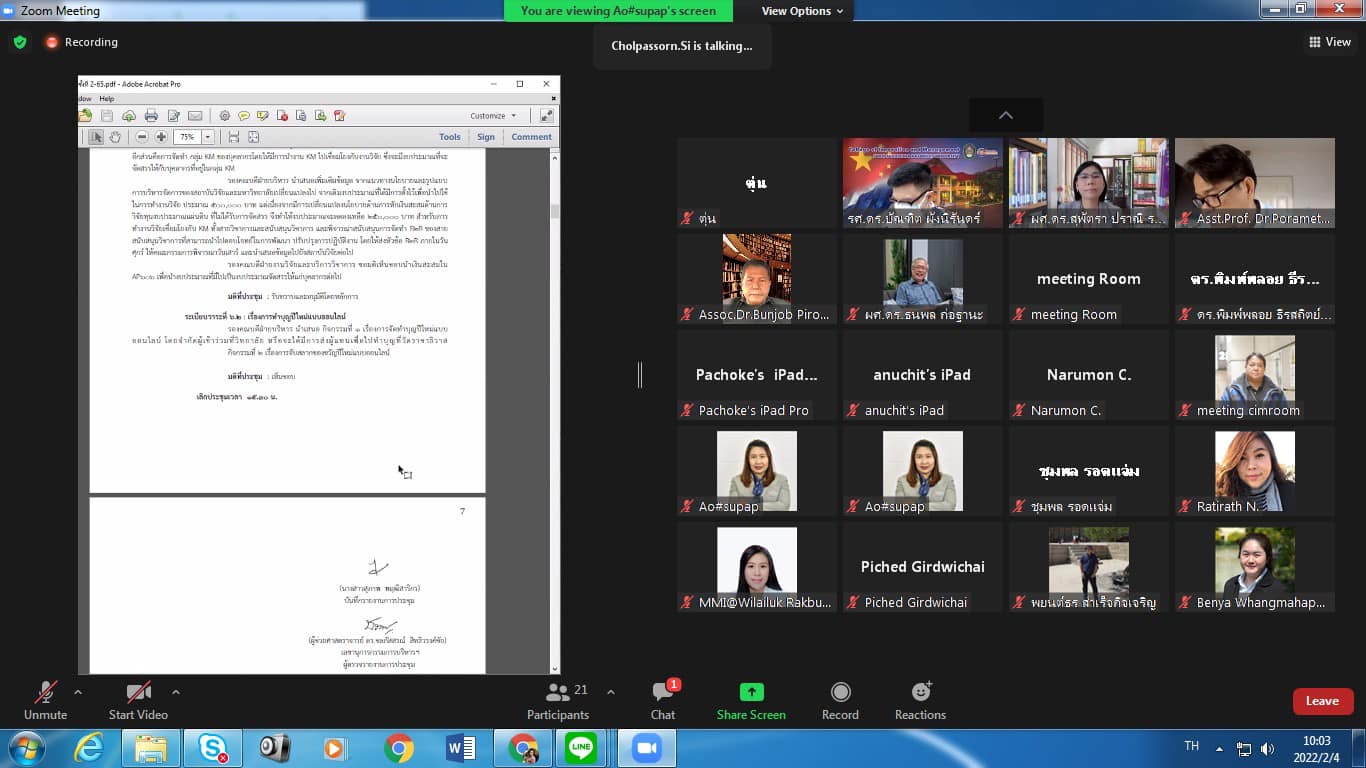Viewport: 1366px width, 768px height.
Task: Open the 75% zoom level dropdown
Action: [208, 137]
